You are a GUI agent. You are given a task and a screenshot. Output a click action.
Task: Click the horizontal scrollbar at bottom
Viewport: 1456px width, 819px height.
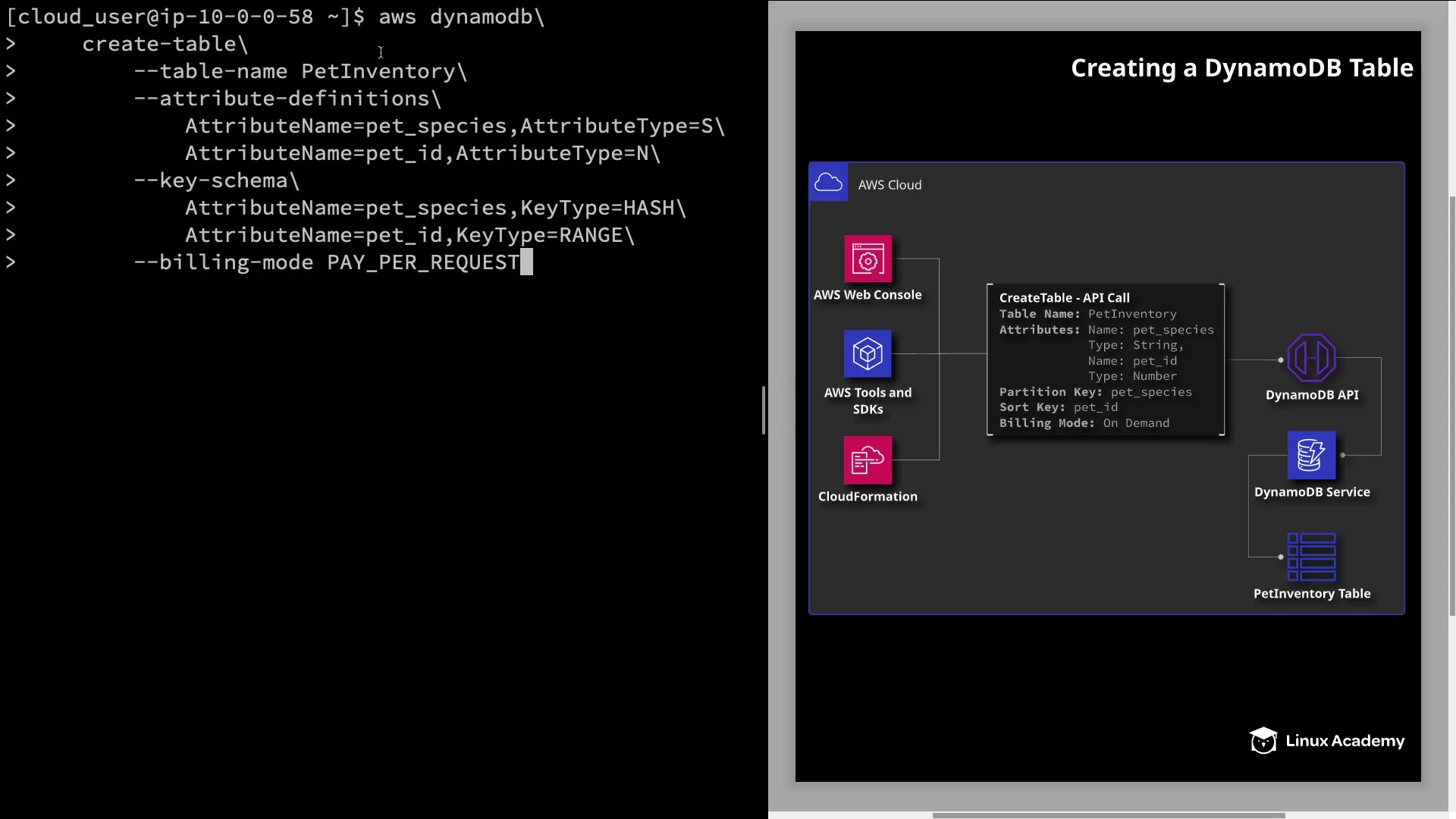[1107, 815]
